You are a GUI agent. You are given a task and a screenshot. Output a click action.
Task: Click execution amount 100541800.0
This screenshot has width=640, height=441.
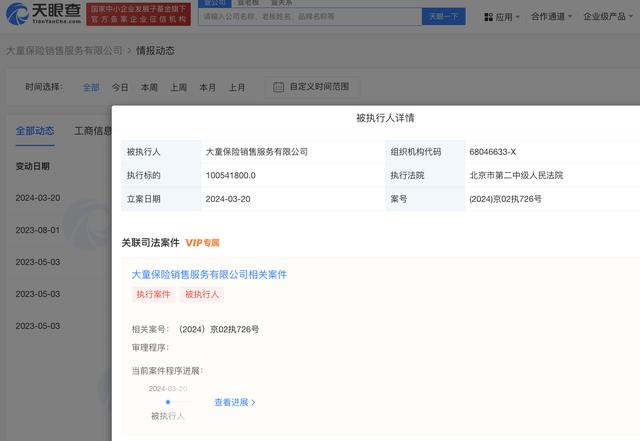coord(231,176)
